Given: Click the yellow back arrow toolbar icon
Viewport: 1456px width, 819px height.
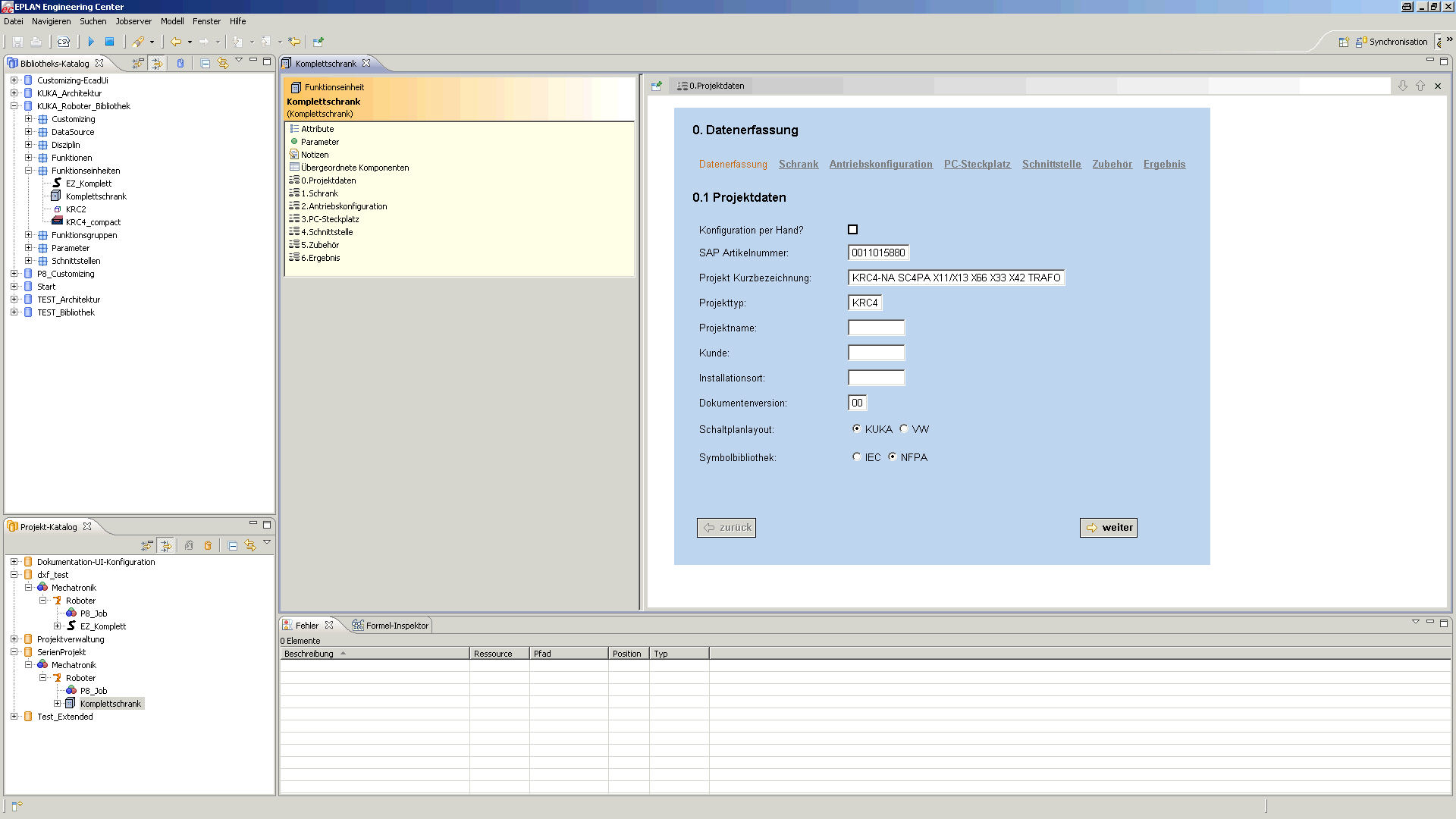Looking at the screenshot, I should click(176, 42).
